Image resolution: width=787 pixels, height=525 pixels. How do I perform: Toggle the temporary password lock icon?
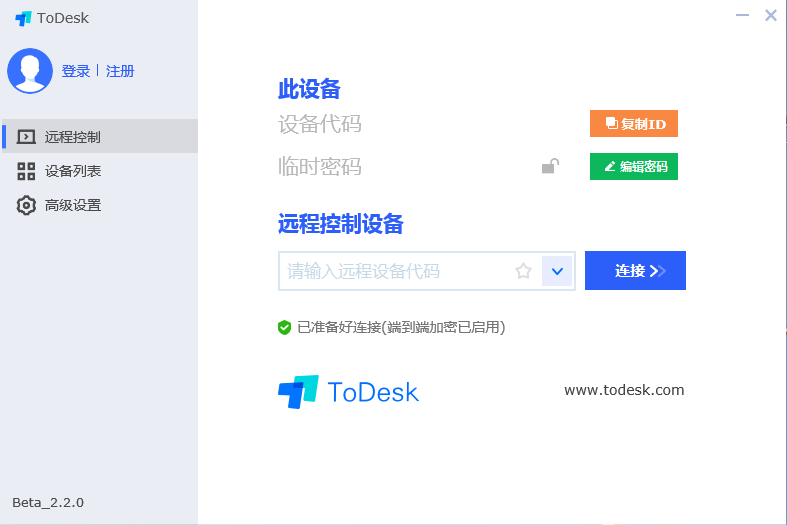[550, 166]
